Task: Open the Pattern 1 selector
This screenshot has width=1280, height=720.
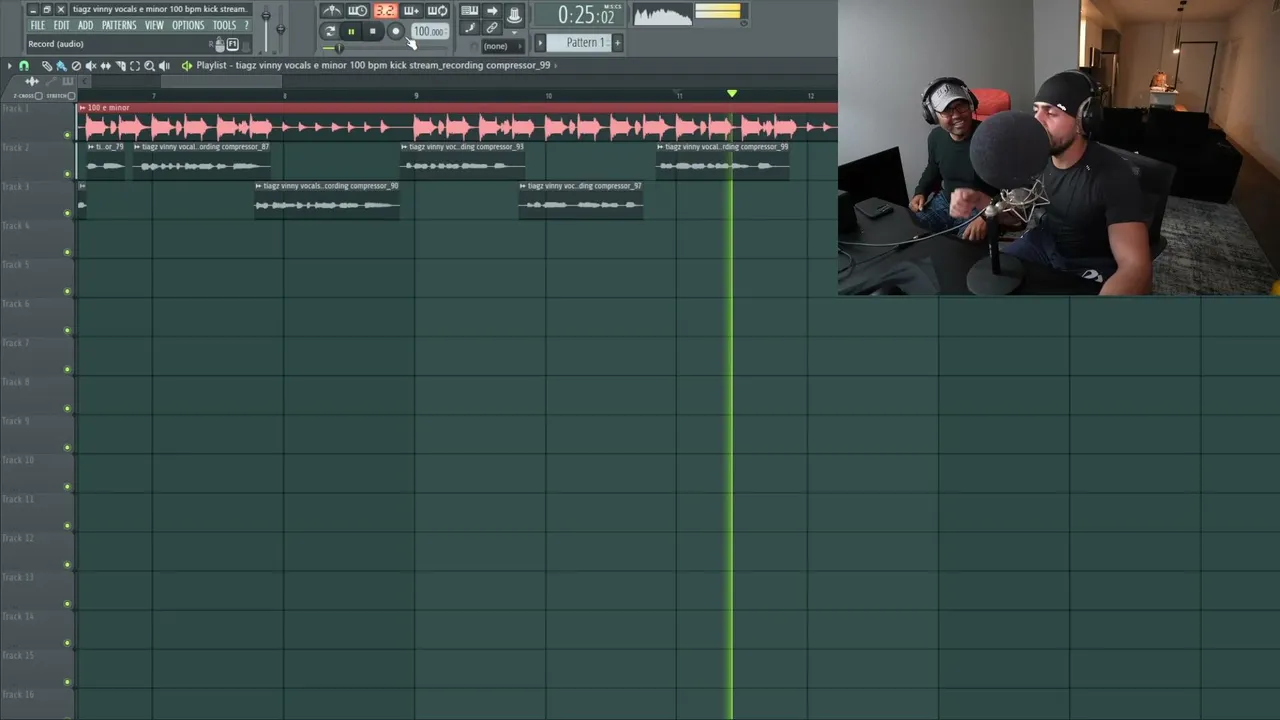Action: [579, 42]
